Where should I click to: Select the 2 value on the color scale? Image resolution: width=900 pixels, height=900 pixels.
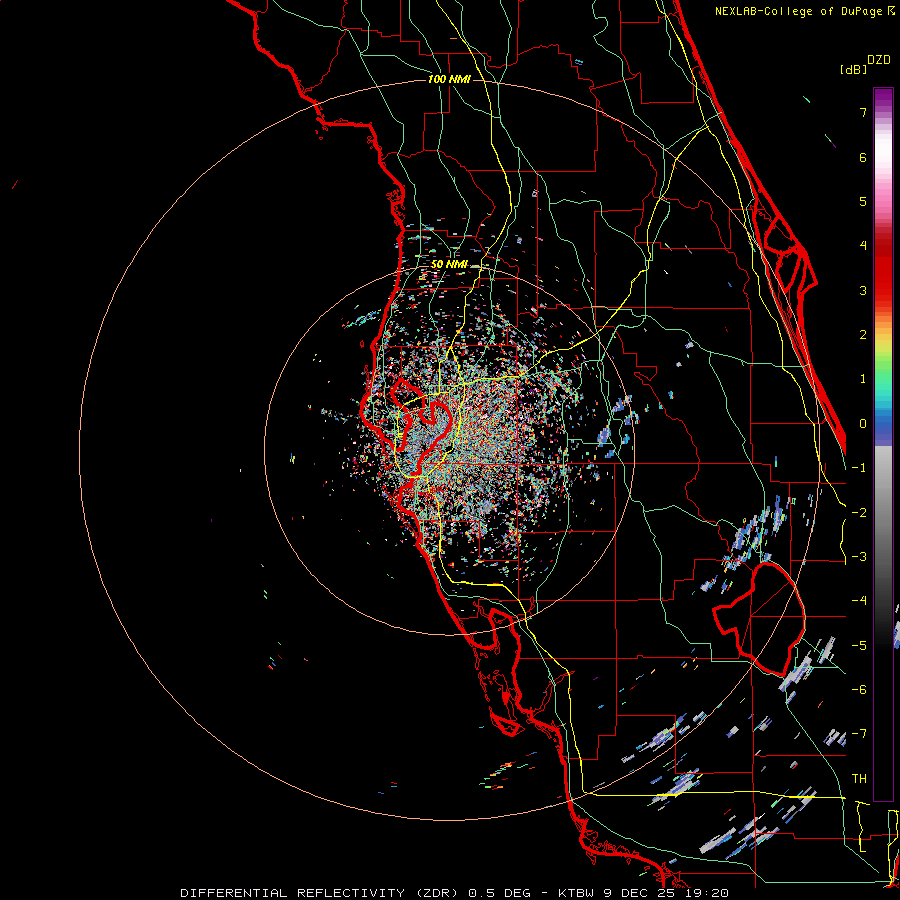pos(863,335)
